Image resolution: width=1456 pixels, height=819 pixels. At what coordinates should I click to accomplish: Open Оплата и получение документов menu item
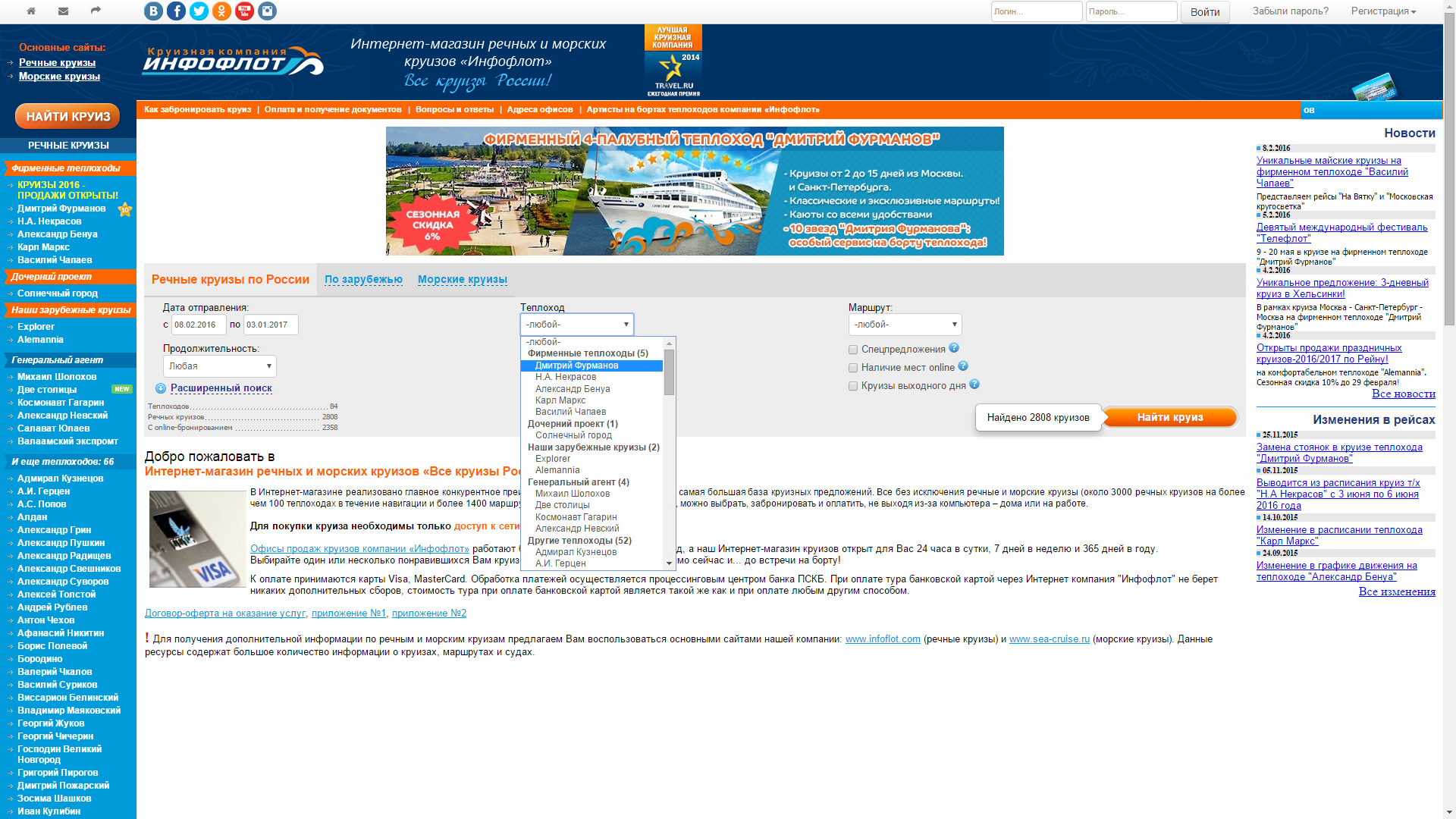coord(333,109)
